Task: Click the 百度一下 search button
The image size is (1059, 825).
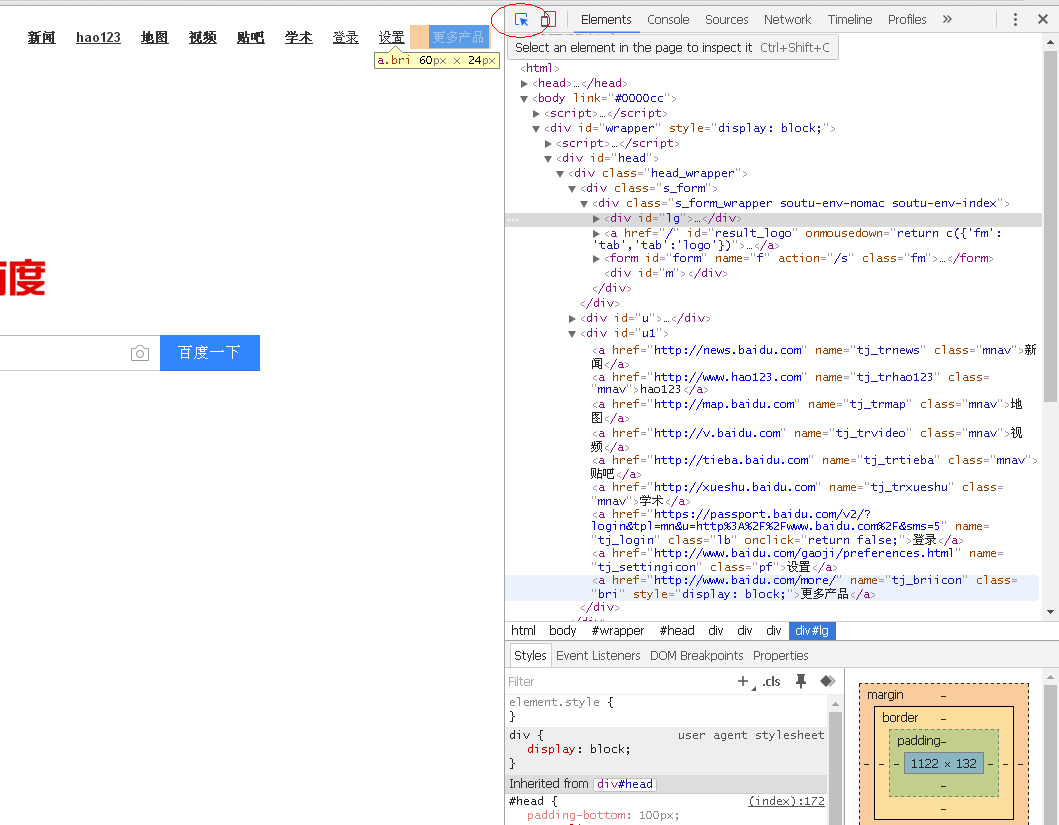Action: click(x=209, y=353)
